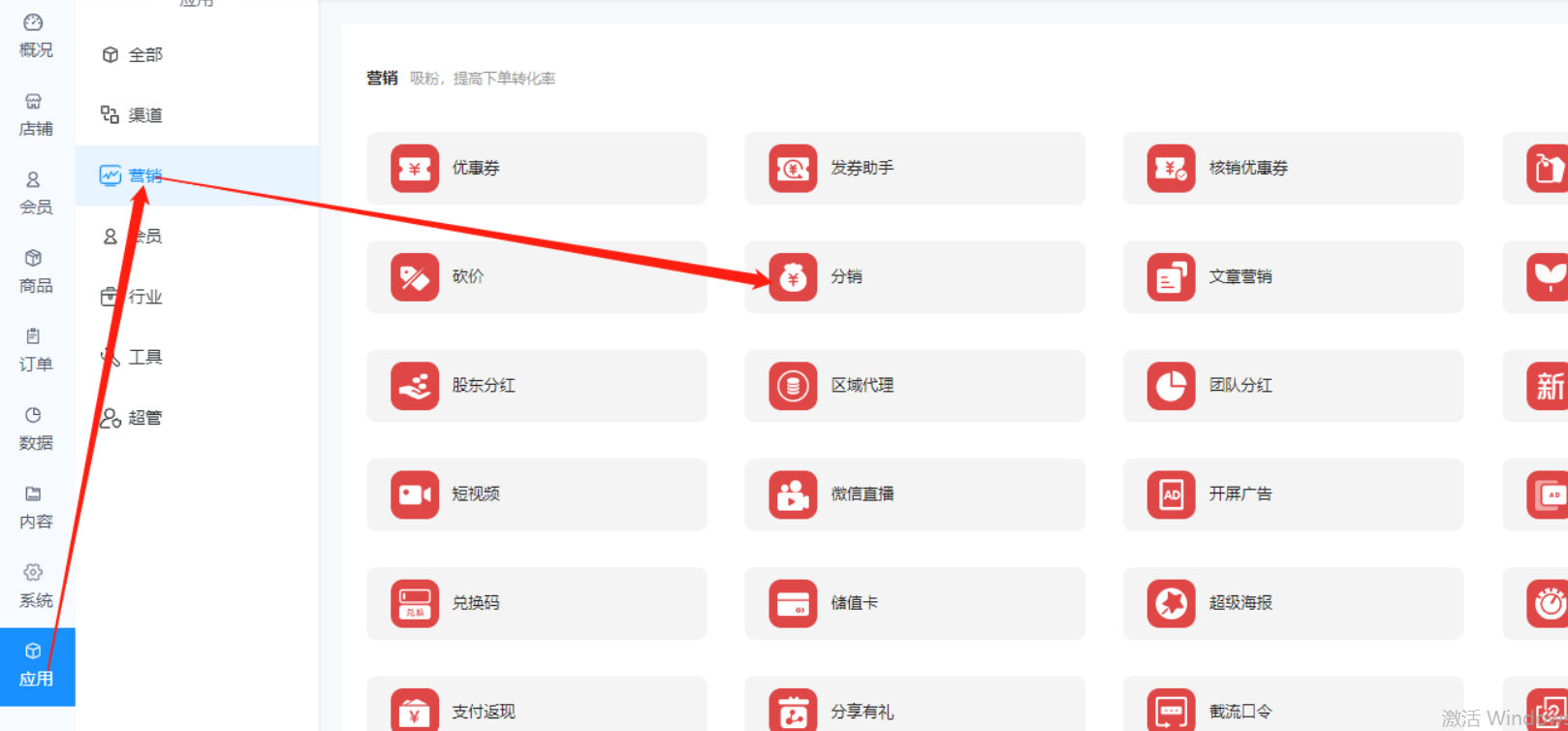This screenshot has width=1568, height=731.
Task: Open the 团队分红 pie chart icon
Action: click(1171, 386)
